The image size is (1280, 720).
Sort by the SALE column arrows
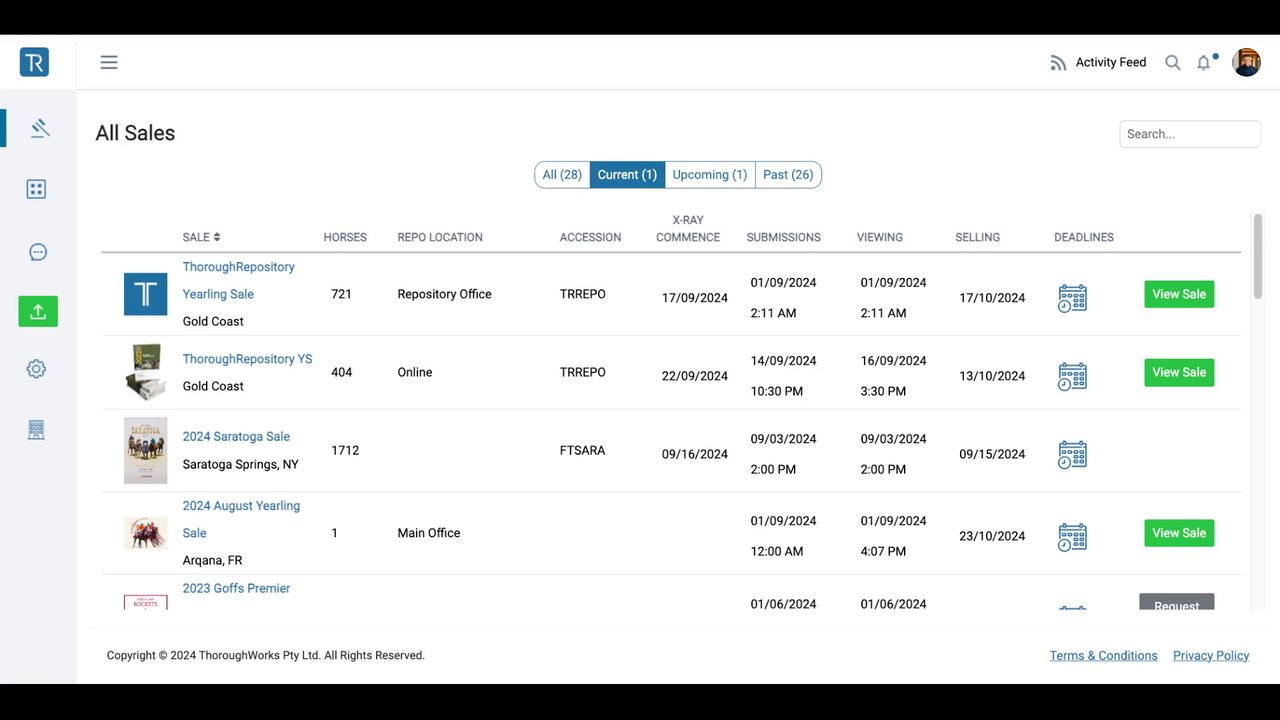[217, 237]
